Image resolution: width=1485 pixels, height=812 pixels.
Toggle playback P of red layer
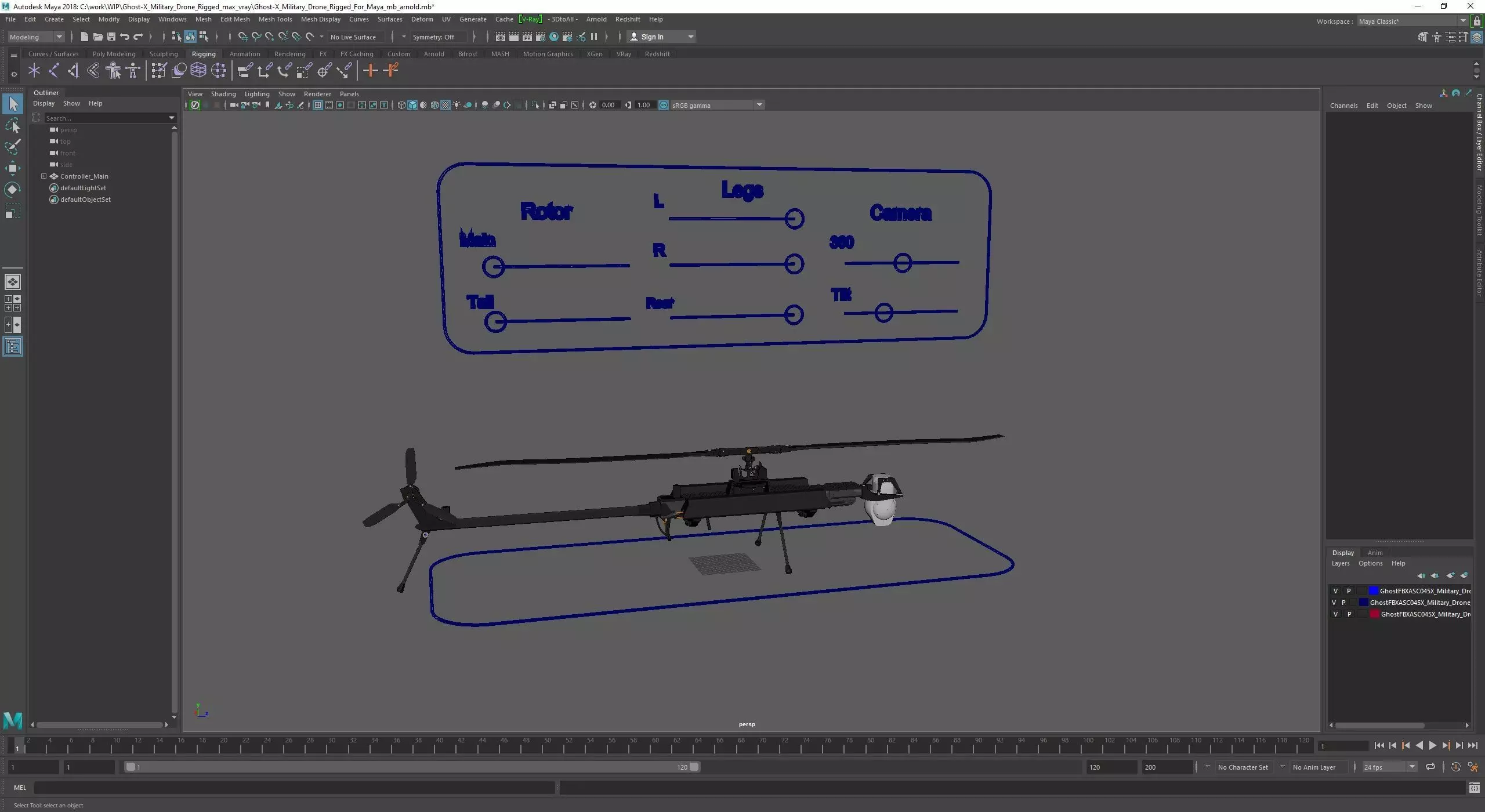tap(1349, 614)
